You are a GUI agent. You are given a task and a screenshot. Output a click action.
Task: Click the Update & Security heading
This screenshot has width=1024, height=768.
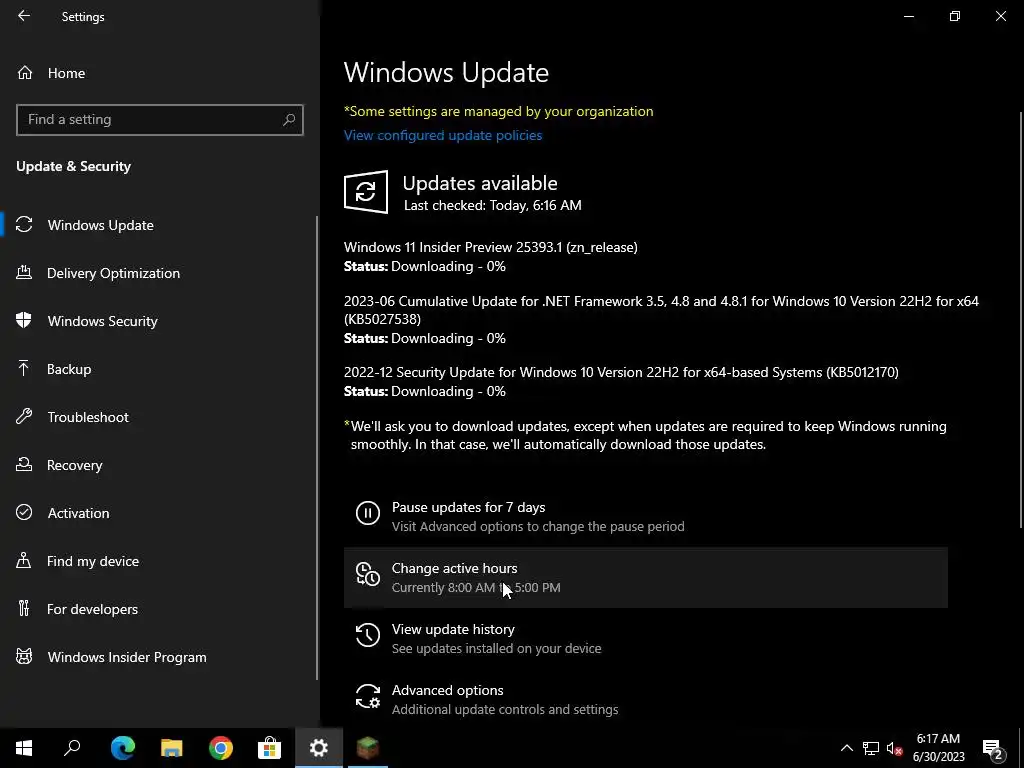coord(73,166)
